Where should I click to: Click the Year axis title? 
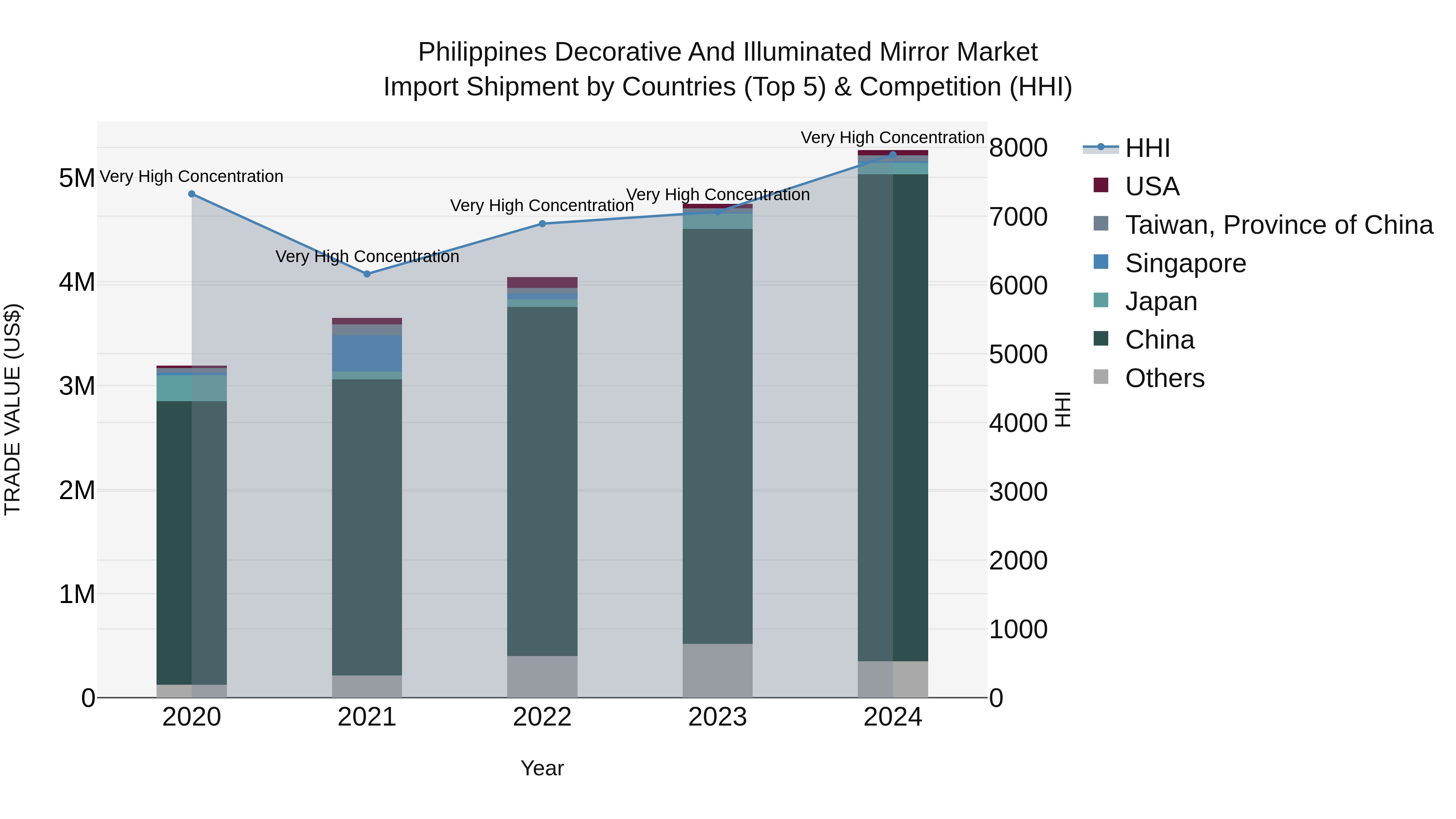pos(542,768)
